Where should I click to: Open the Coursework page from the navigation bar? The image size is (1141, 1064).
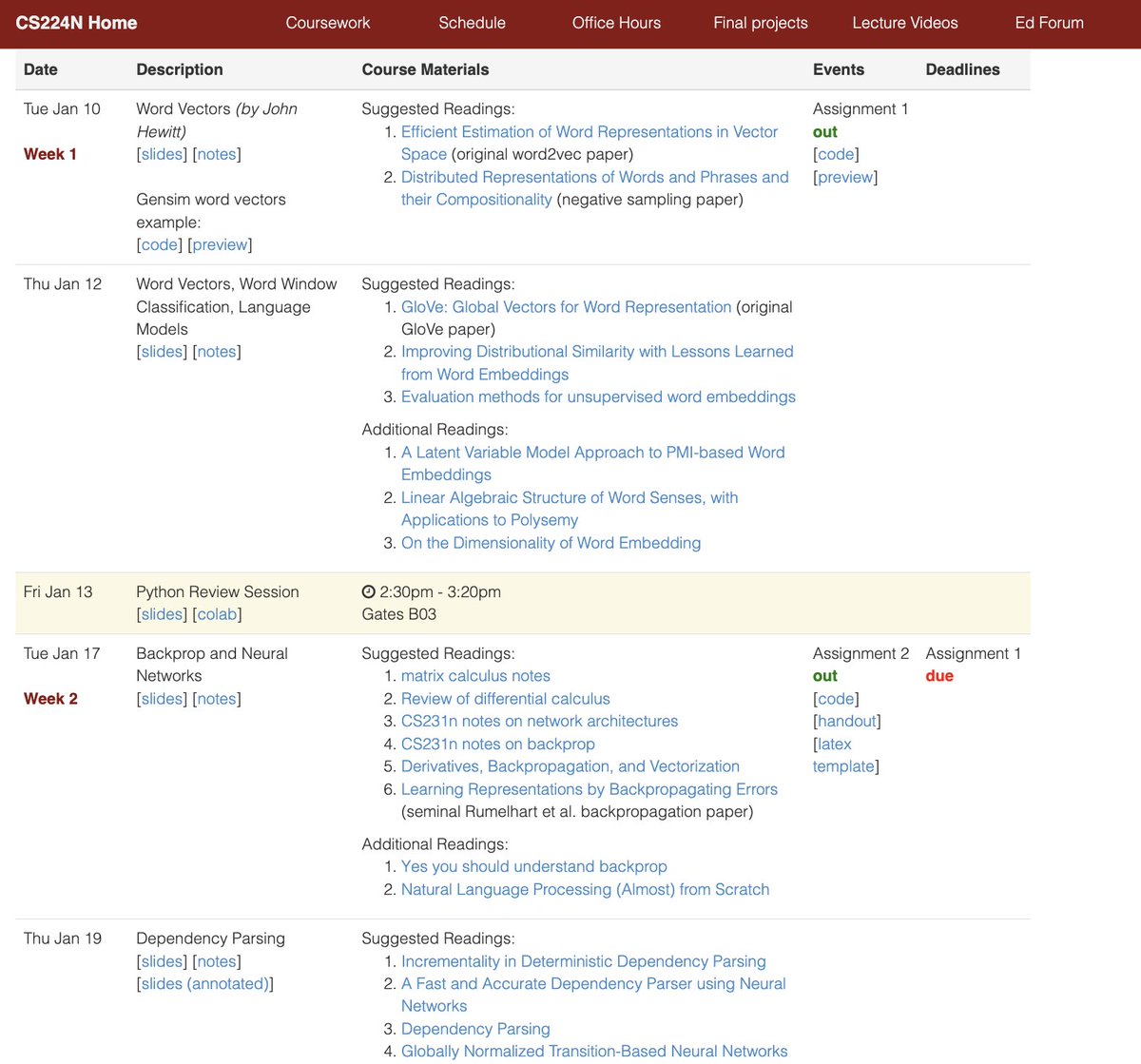(x=328, y=23)
